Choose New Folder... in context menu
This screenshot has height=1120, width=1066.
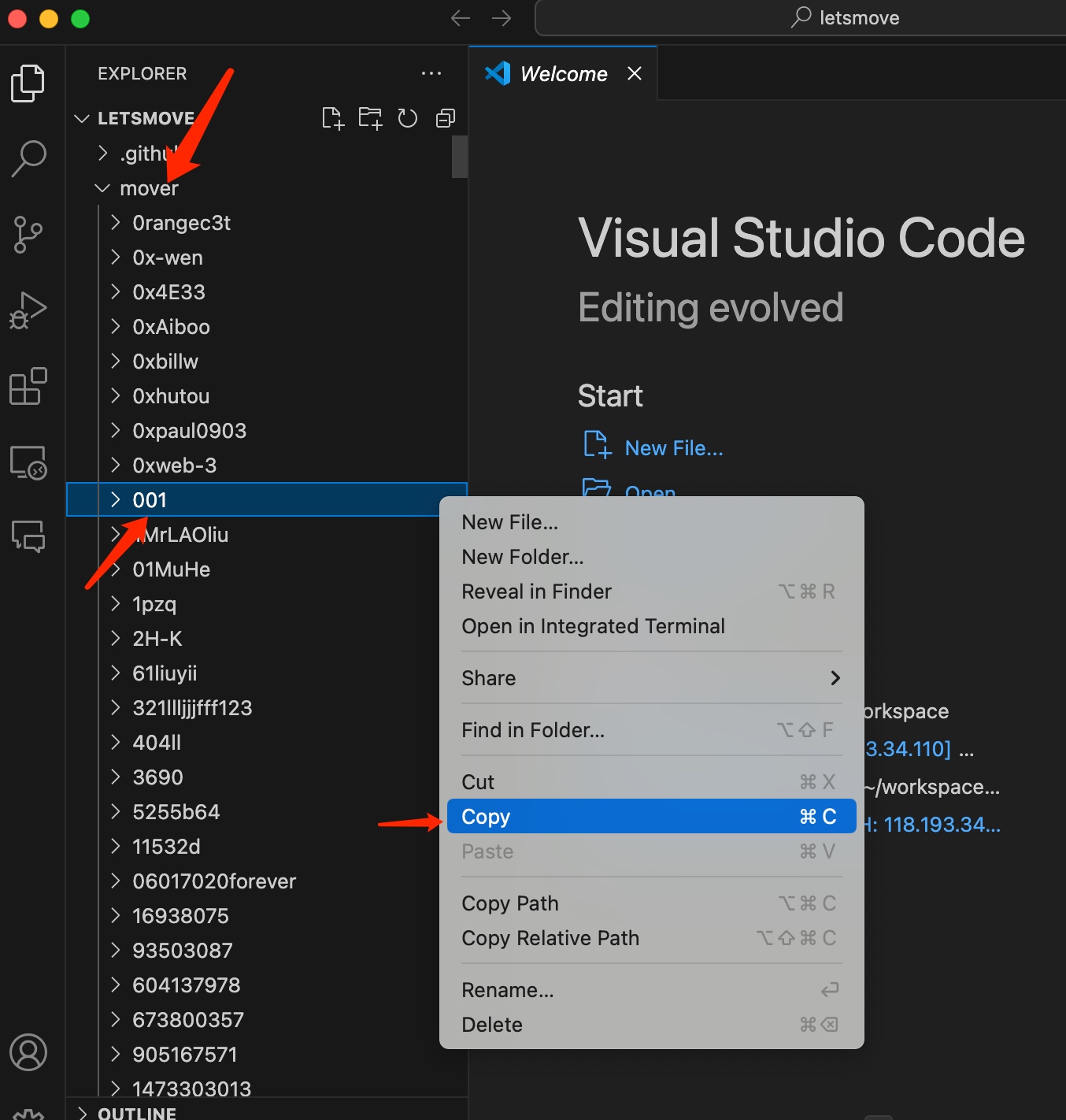(x=651, y=557)
